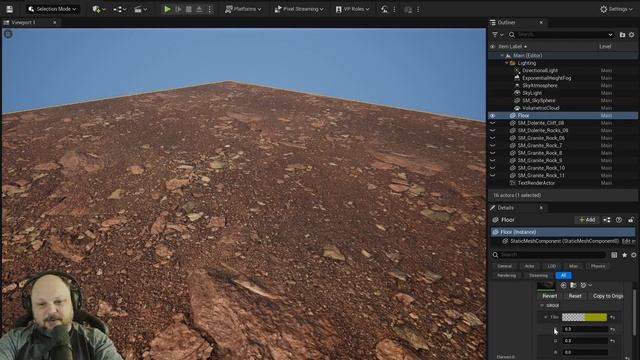This screenshot has width=640, height=360.
Task: Close the Outliner tab
Action: 541,22
